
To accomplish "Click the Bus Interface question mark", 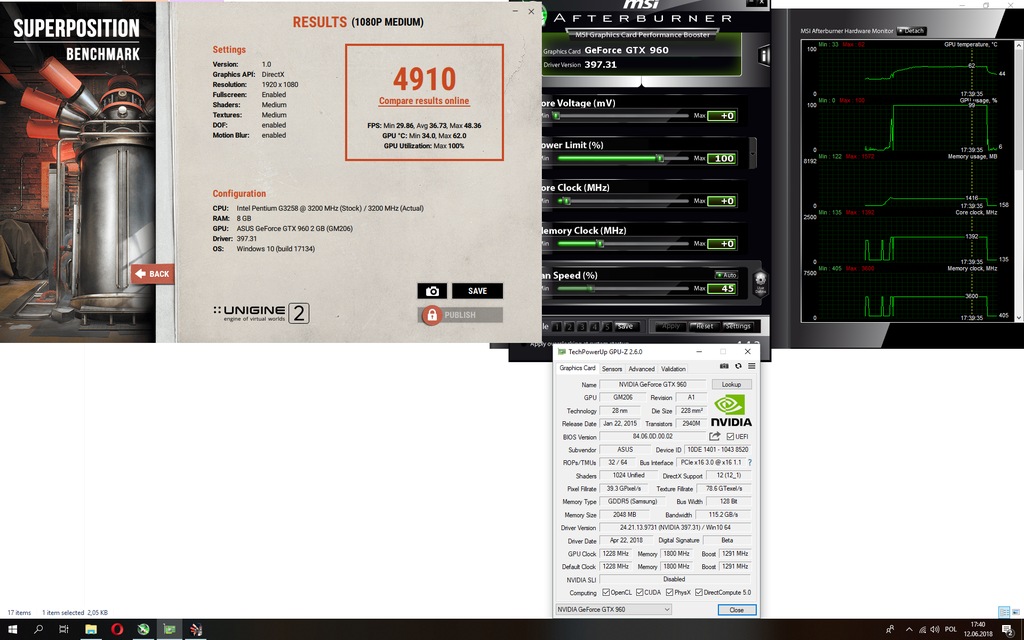I will pos(750,462).
